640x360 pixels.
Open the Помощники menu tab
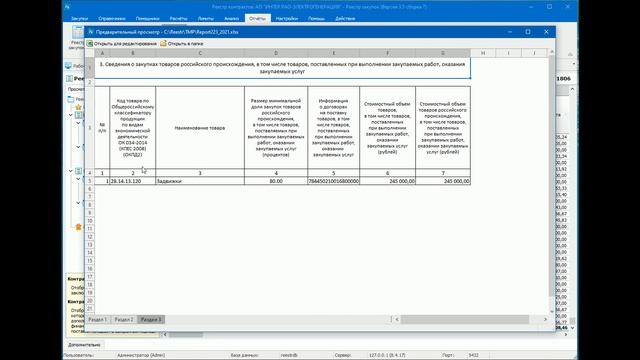pos(147,18)
